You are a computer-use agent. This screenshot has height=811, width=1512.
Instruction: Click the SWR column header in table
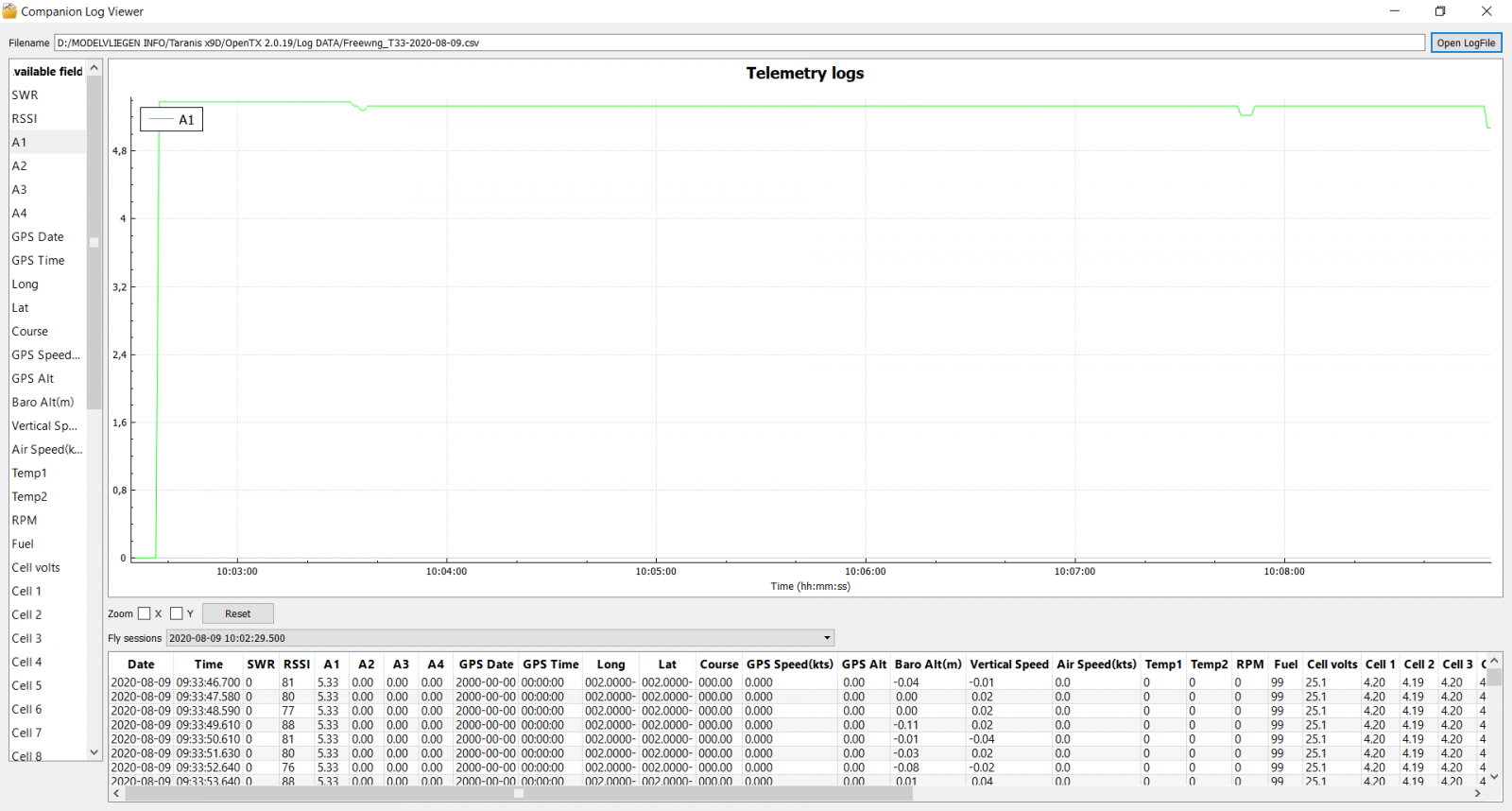[x=261, y=664]
